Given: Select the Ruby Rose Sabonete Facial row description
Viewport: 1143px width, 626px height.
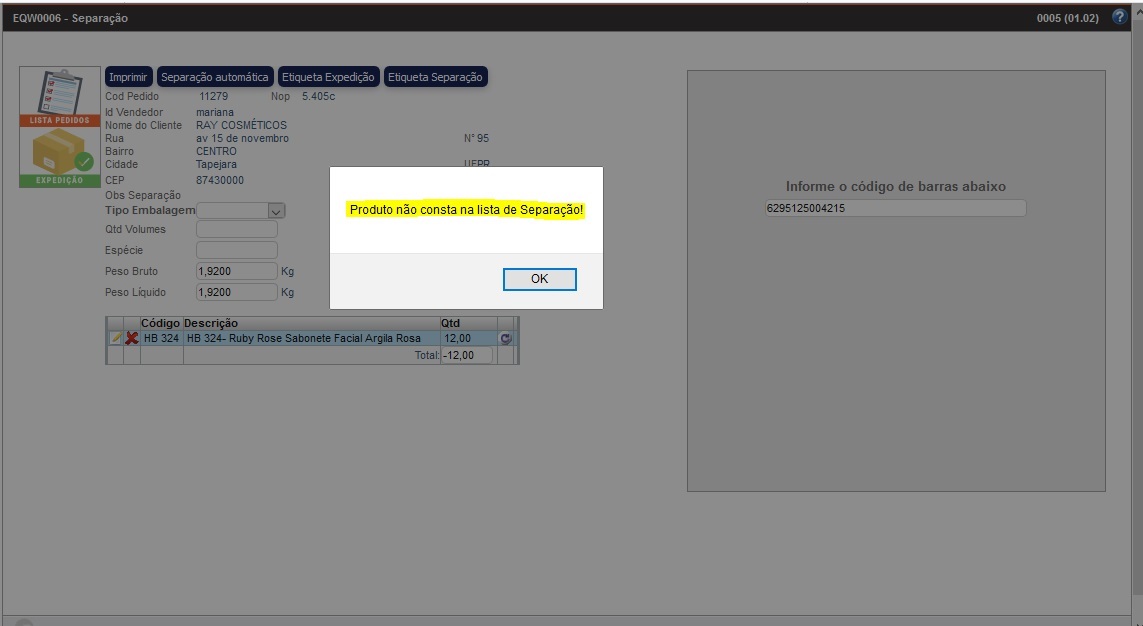Looking at the screenshot, I should (x=310, y=339).
